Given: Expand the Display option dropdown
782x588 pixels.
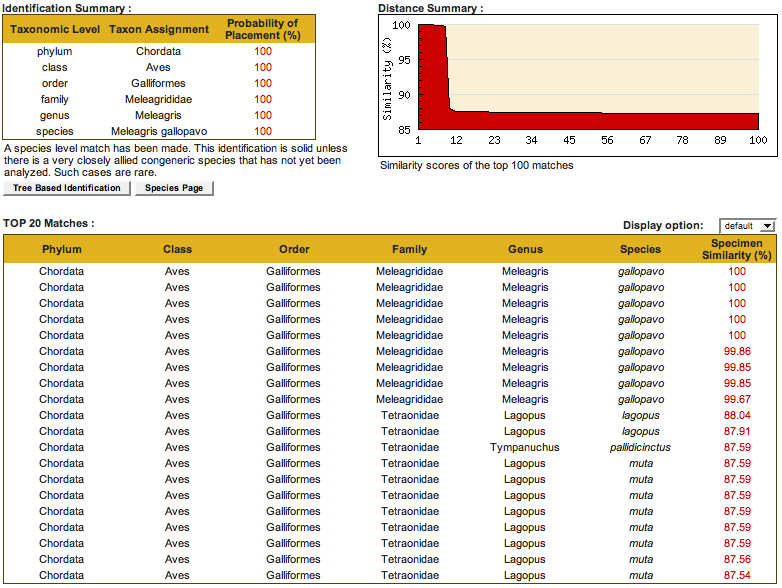Looking at the screenshot, I should click(x=746, y=226).
